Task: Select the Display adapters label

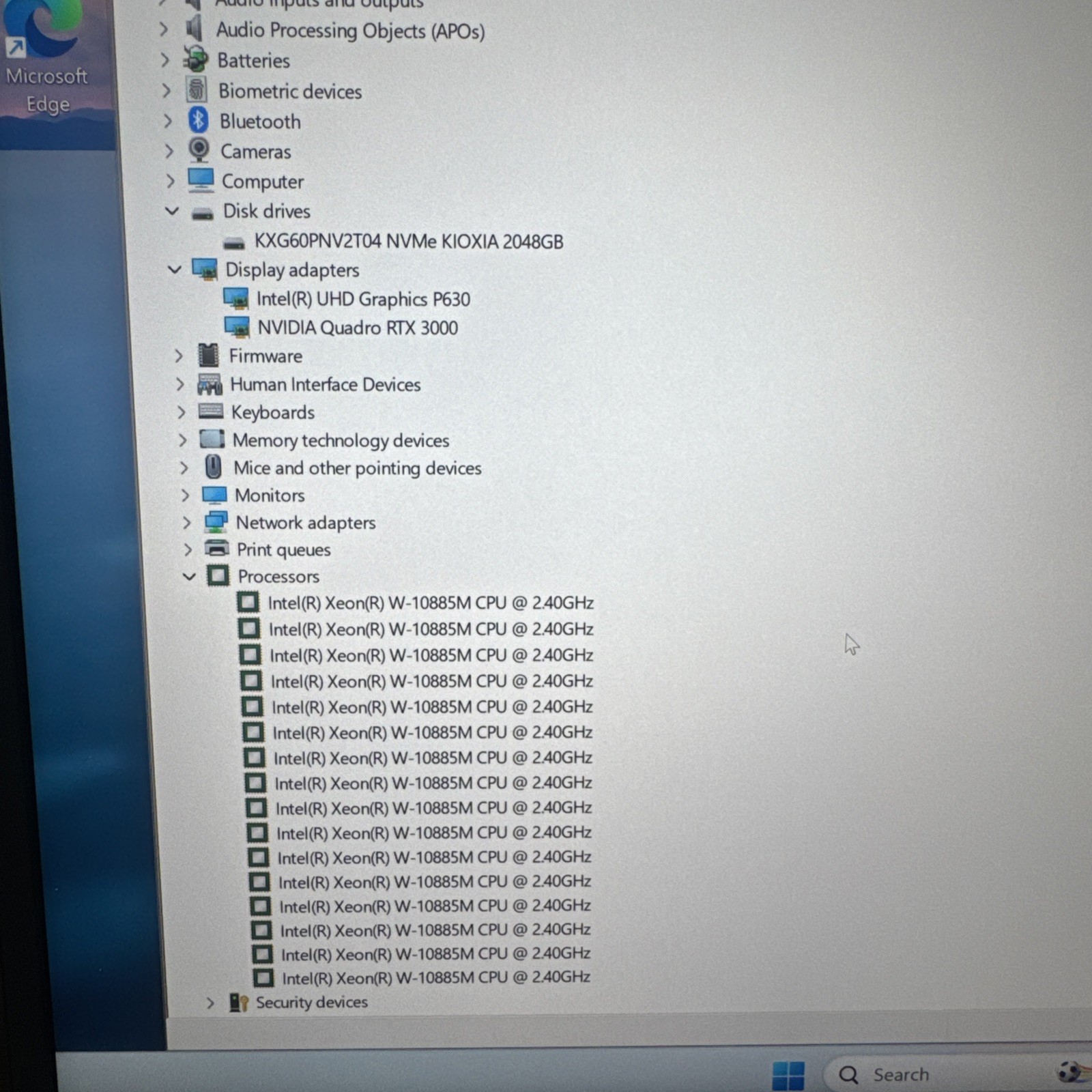Action: coord(292,270)
